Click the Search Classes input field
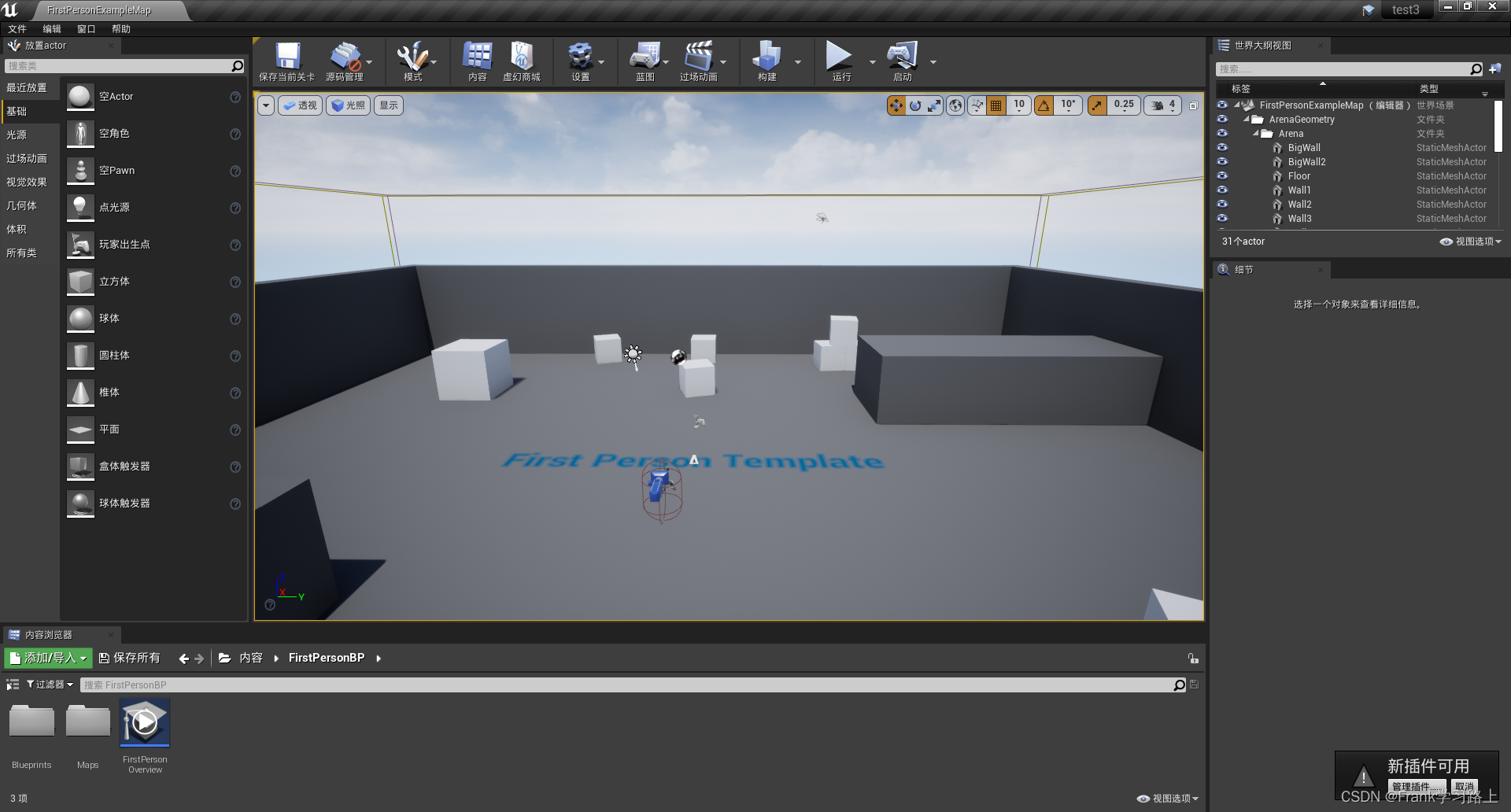Viewport: 1511px width, 812px height. click(x=124, y=66)
